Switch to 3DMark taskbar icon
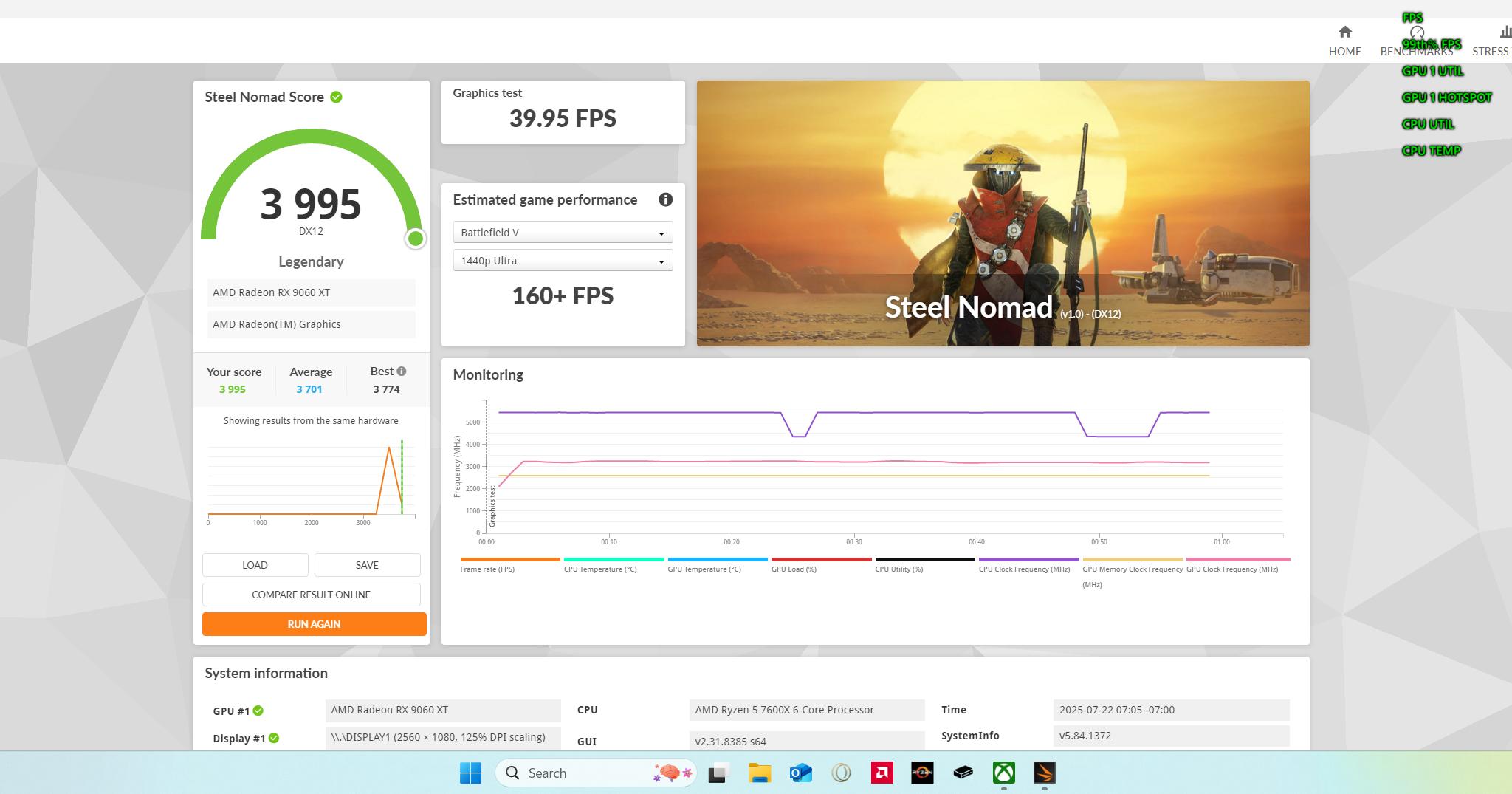Screen dimensions: 1512x794 (1044, 773)
